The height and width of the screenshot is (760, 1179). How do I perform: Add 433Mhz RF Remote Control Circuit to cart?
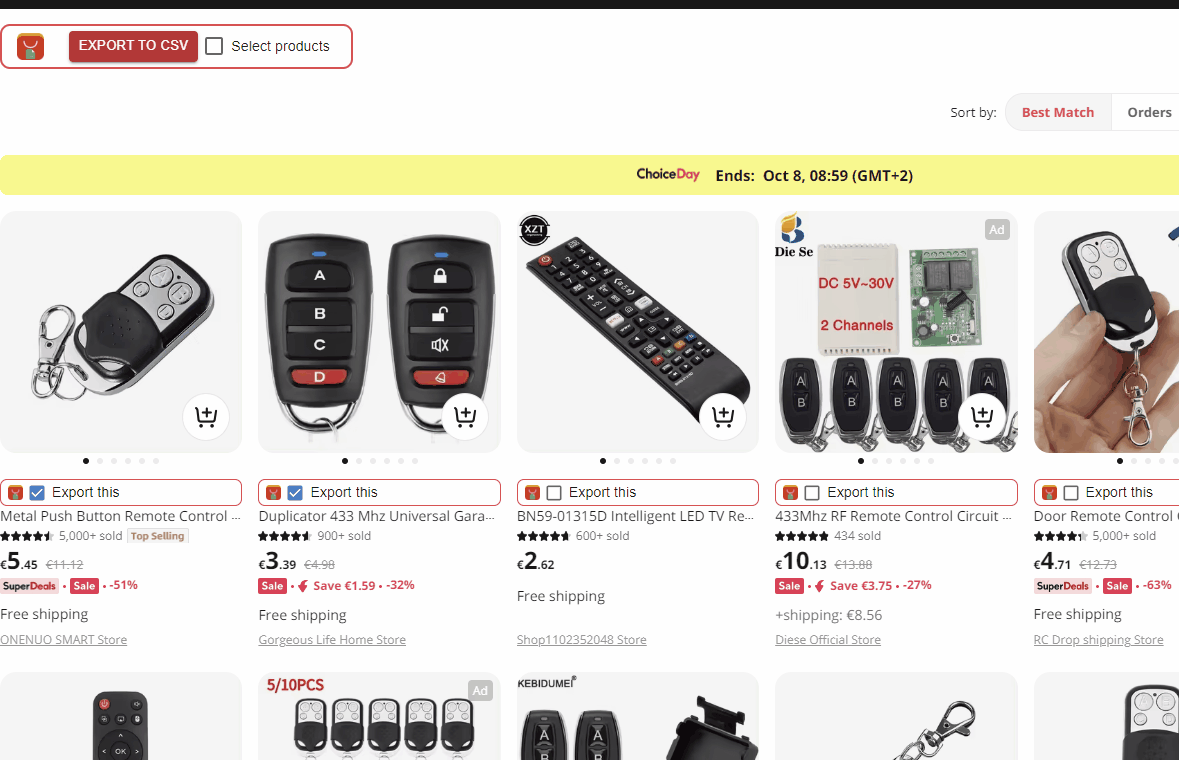981,416
